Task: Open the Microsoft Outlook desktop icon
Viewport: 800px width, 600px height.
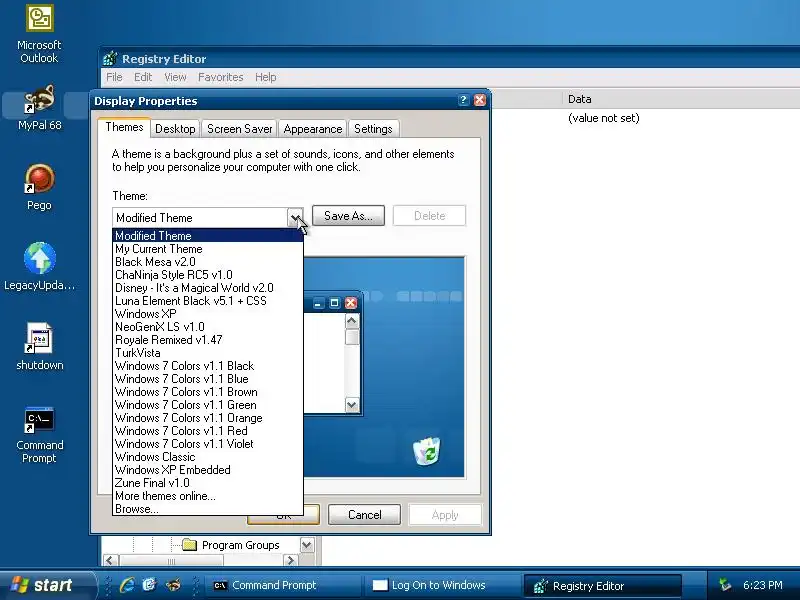Action: [x=39, y=34]
